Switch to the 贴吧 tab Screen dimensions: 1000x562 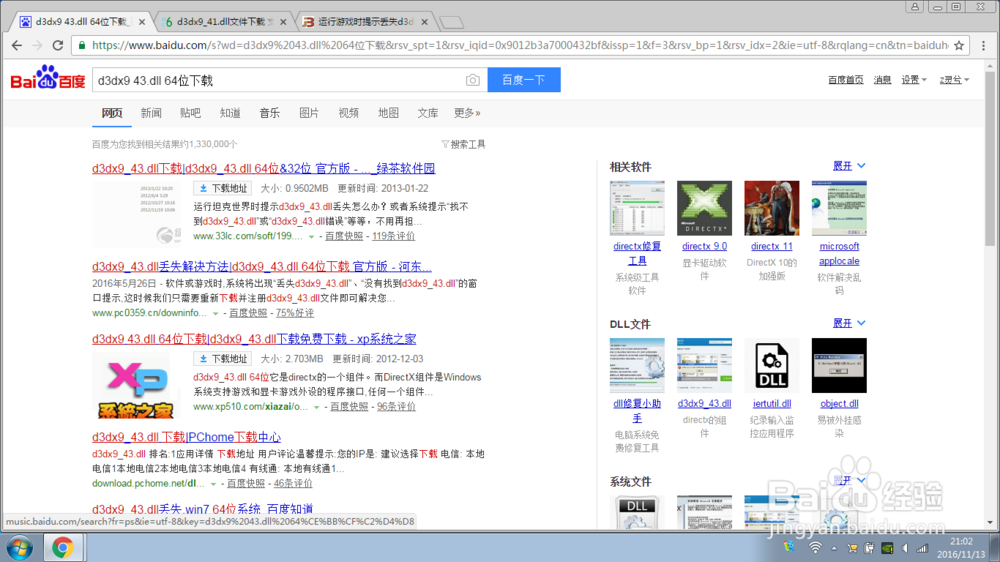tap(190, 113)
